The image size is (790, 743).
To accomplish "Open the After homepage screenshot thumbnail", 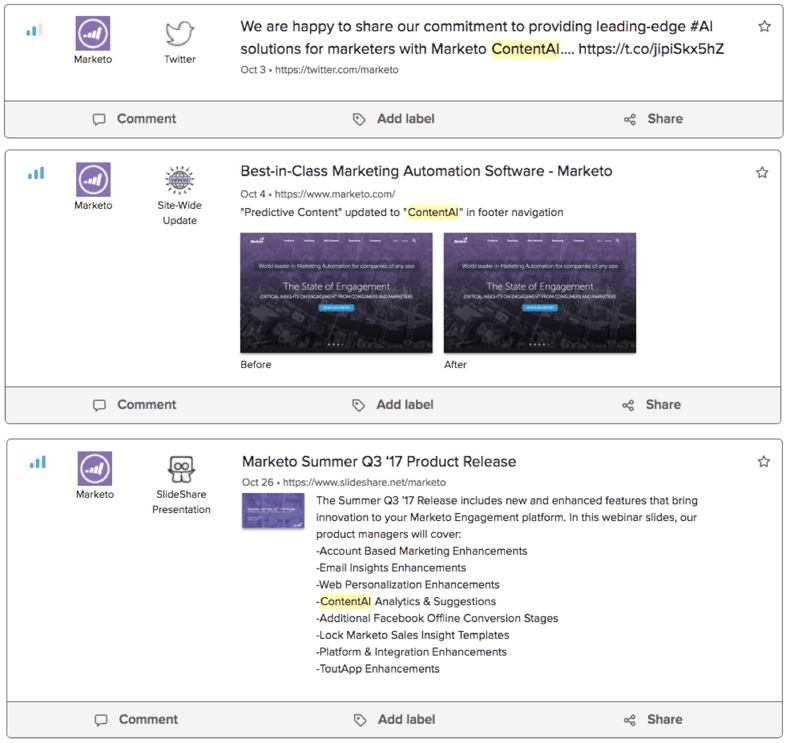I will pyautogui.click(x=539, y=292).
